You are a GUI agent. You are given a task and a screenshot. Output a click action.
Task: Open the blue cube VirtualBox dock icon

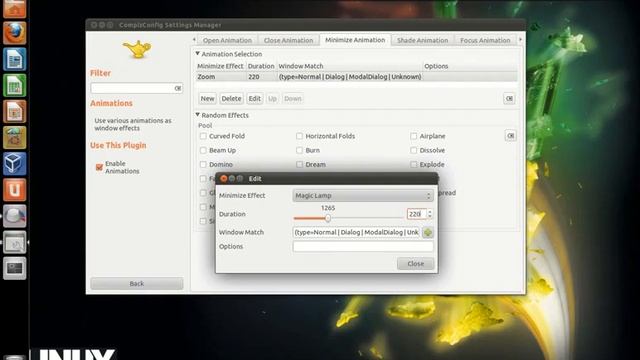coord(15,164)
